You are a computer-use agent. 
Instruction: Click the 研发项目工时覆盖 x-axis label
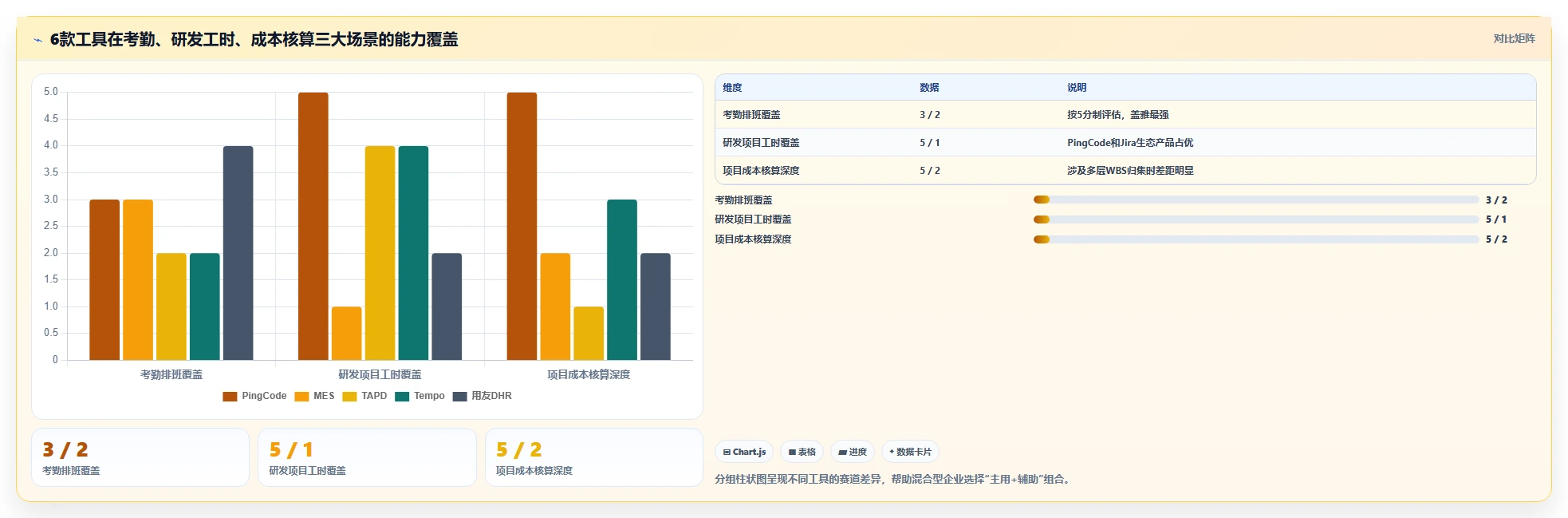(x=380, y=374)
